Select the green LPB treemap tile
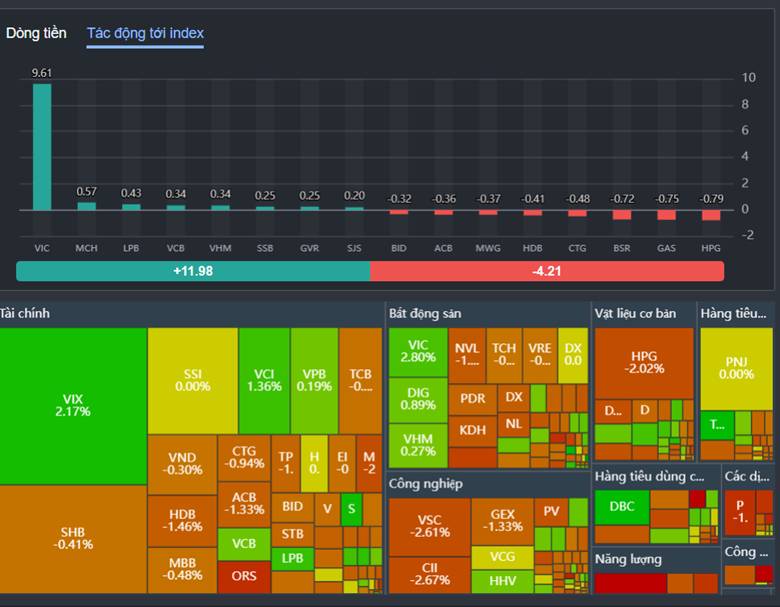The height and width of the screenshot is (607, 780). 292,558
